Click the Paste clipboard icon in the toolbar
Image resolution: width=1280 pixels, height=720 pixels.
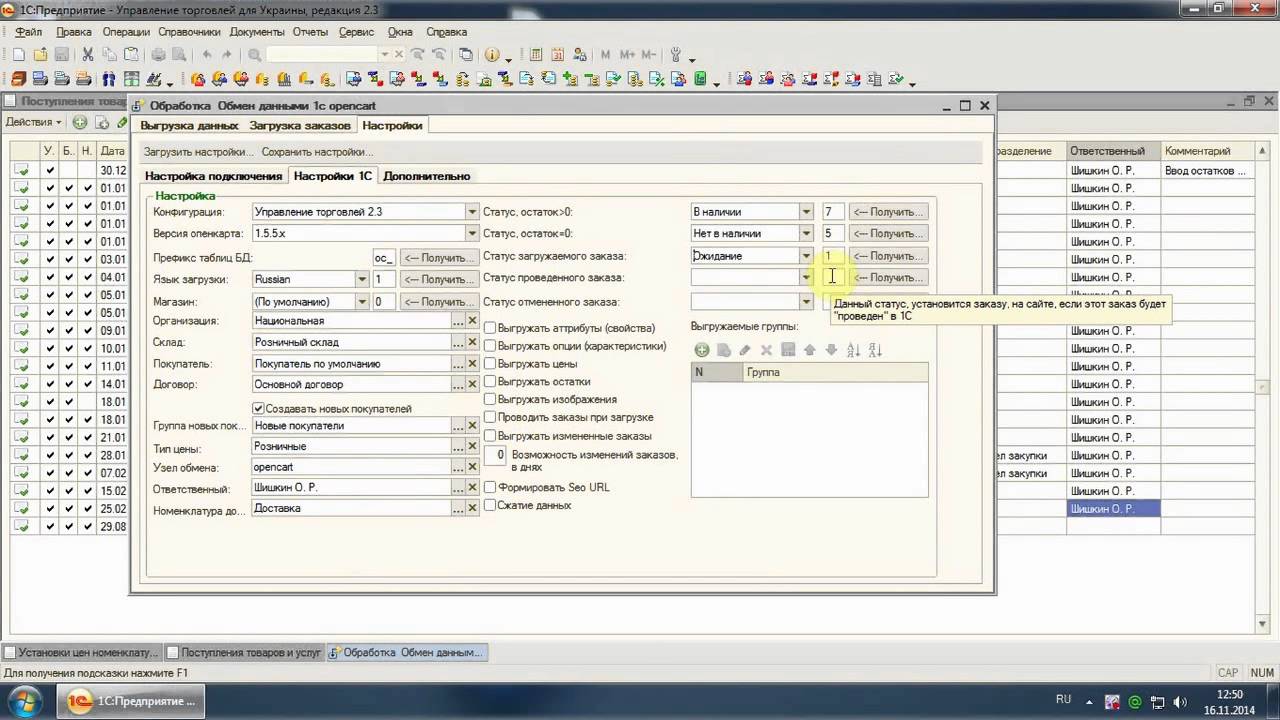(x=131, y=54)
